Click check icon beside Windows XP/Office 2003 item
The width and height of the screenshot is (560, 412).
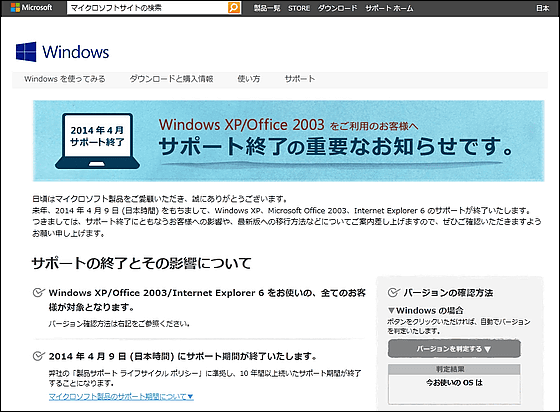(39, 292)
